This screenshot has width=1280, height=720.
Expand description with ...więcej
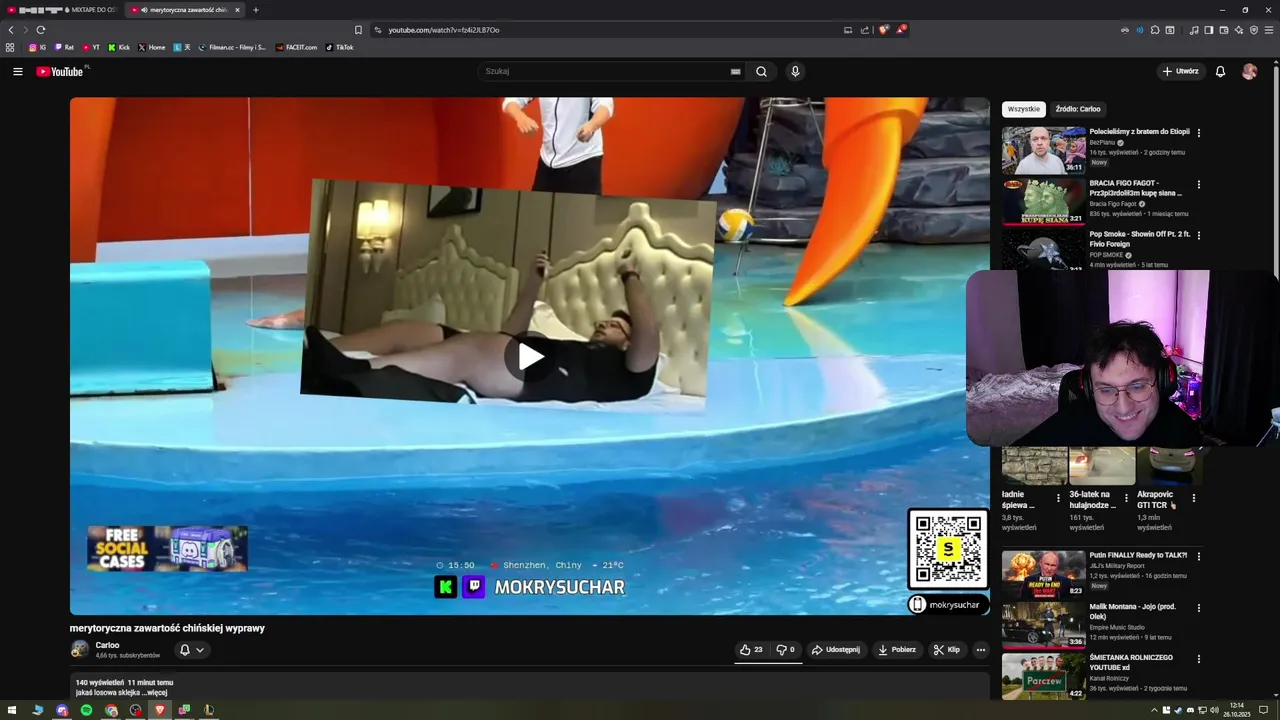pos(155,692)
